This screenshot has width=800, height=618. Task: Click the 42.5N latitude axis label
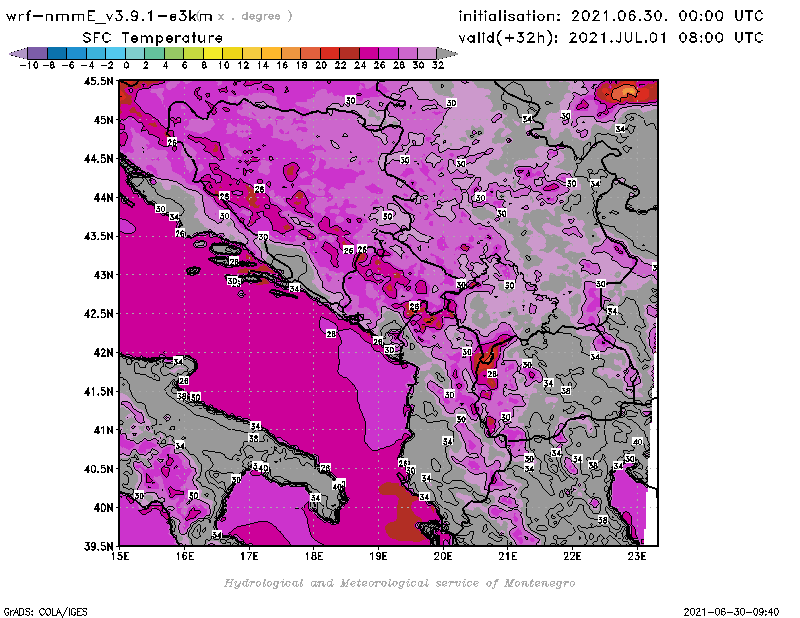[98, 314]
